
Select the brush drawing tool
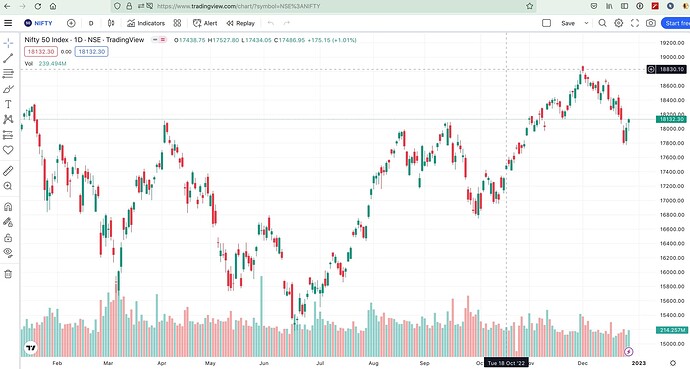tap(8, 89)
